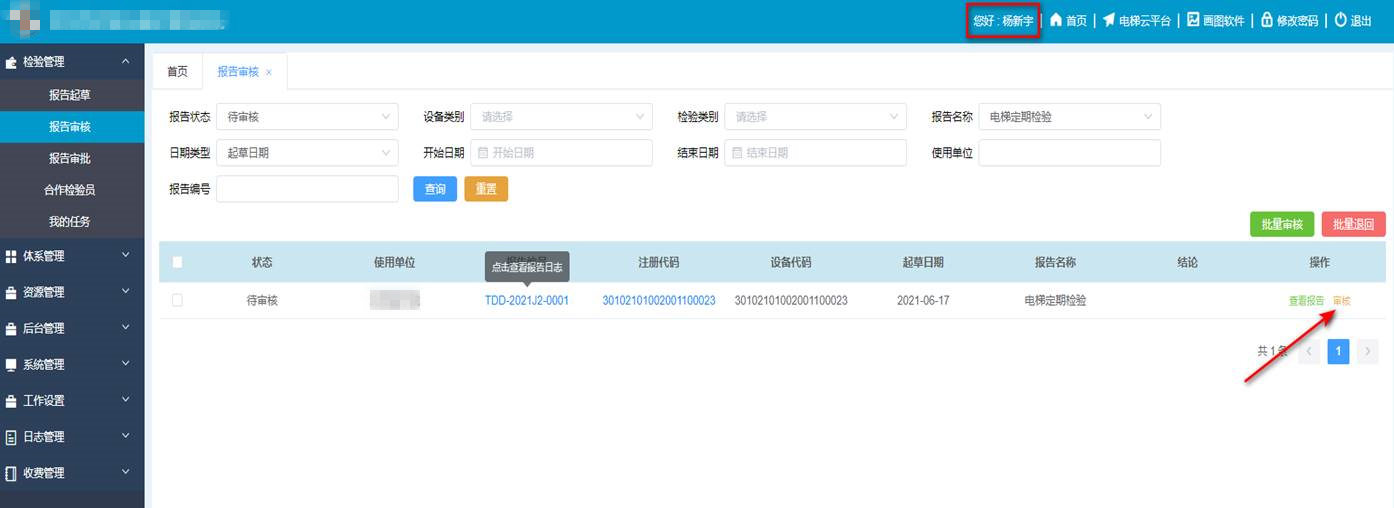The image size is (1394, 508).
Task: Expand the 体系管理 chevron
Action: click(126, 255)
